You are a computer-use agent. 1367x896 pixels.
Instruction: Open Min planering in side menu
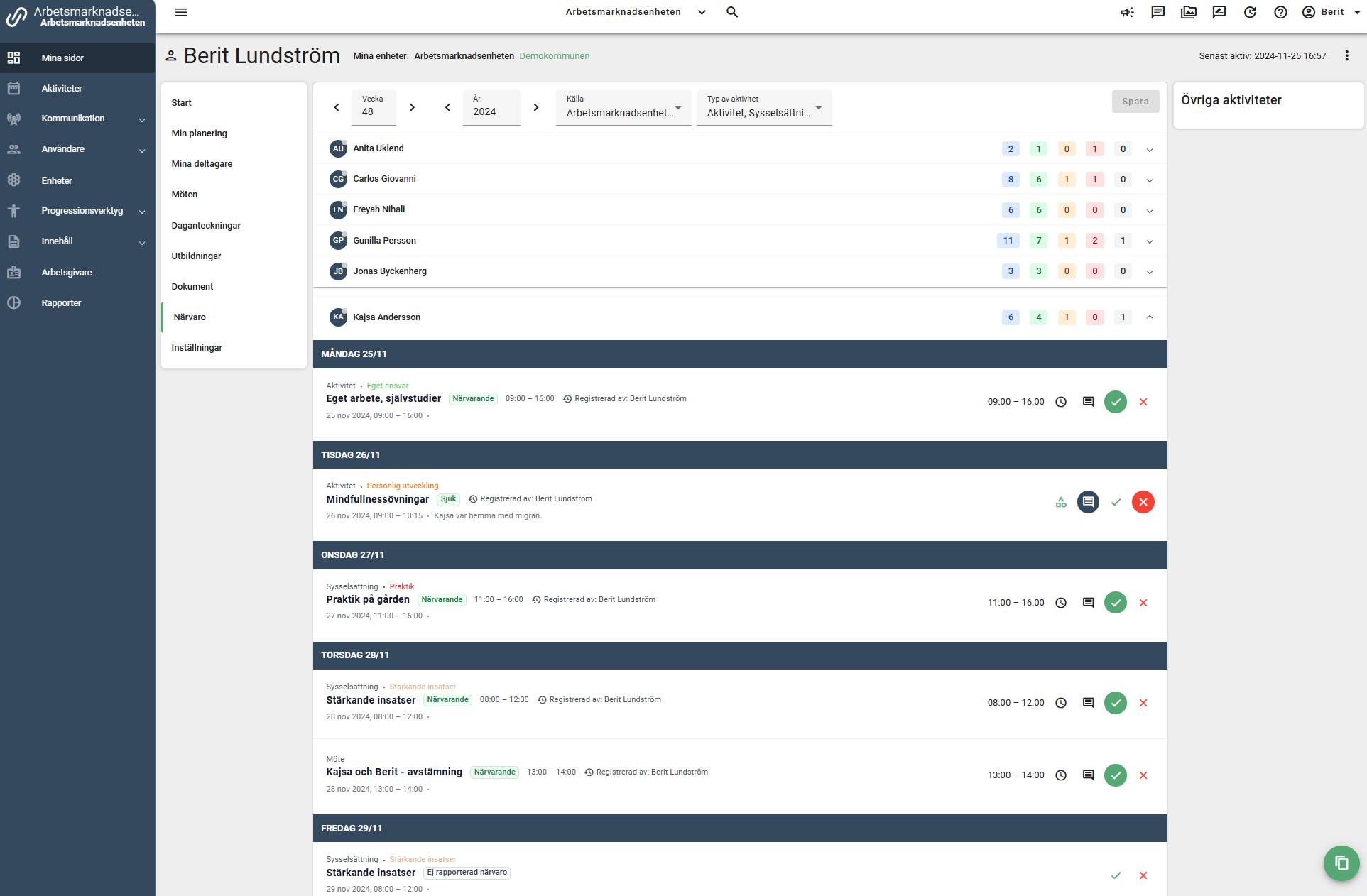tap(200, 133)
